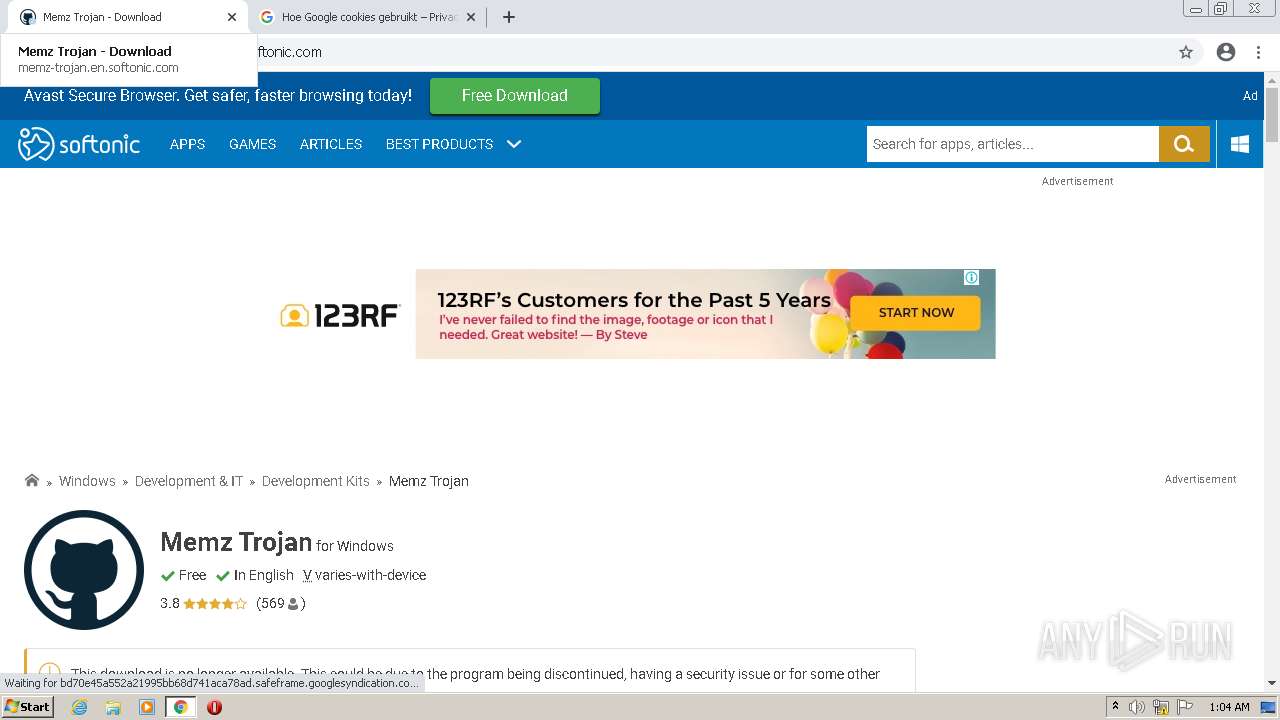This screenshot has width=1280, height=720.
Task: Open Internet Explorer from the taskbar
Action: tap(80, 707)
